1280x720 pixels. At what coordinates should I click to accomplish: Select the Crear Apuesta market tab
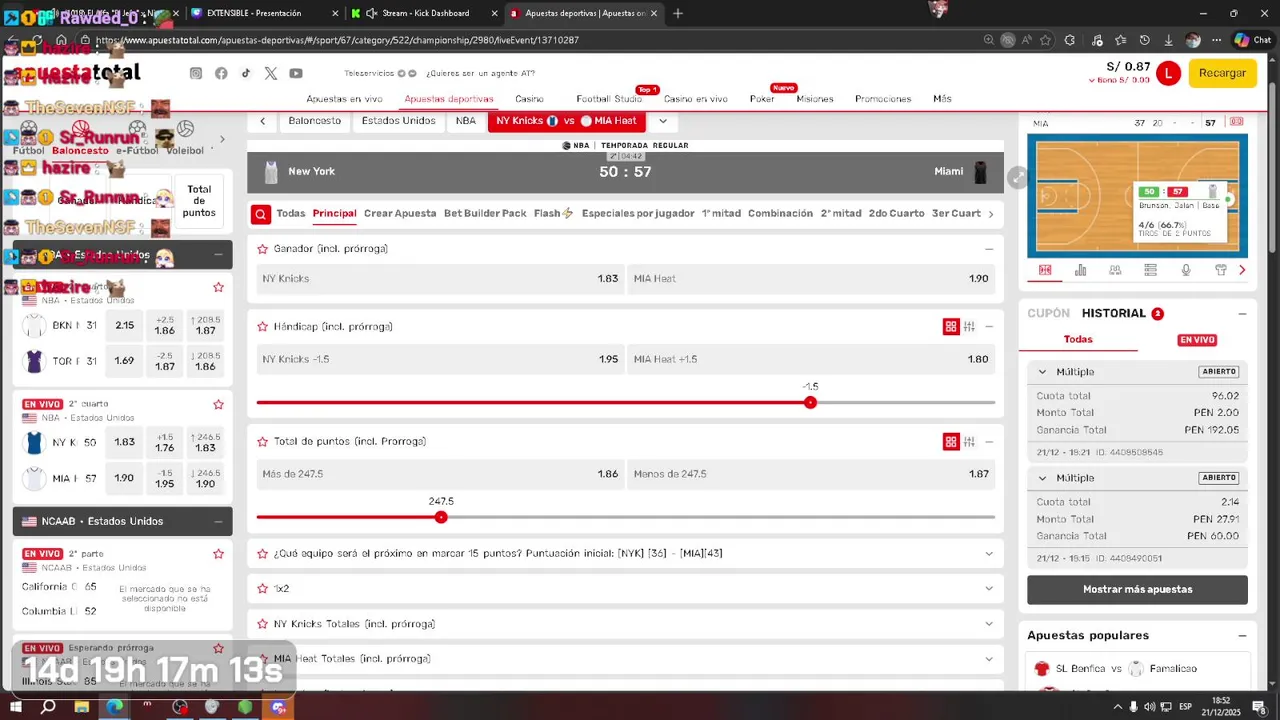coord(400,213)
